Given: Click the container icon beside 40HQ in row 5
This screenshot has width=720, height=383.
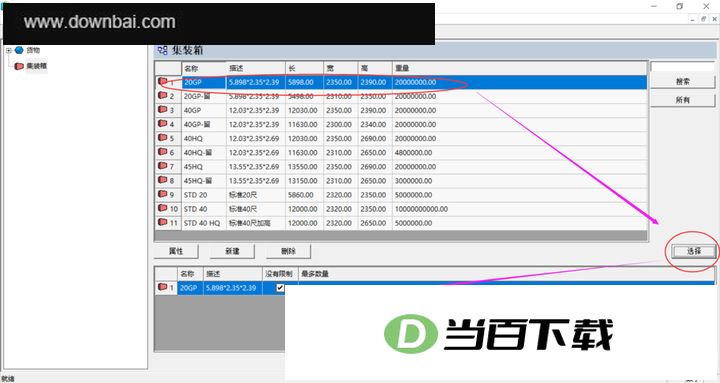Looking at the screenshot, I should [163, 137].
